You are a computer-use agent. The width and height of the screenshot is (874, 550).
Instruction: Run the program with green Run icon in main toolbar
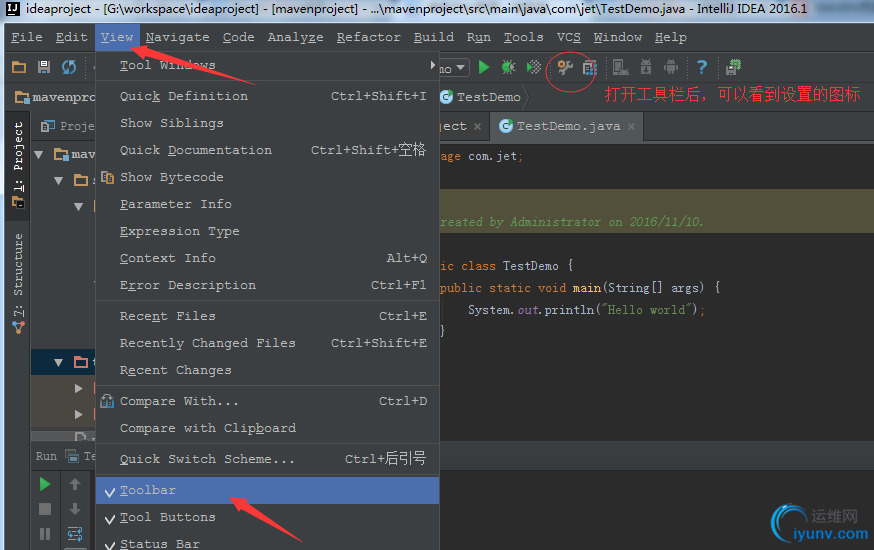484,67
